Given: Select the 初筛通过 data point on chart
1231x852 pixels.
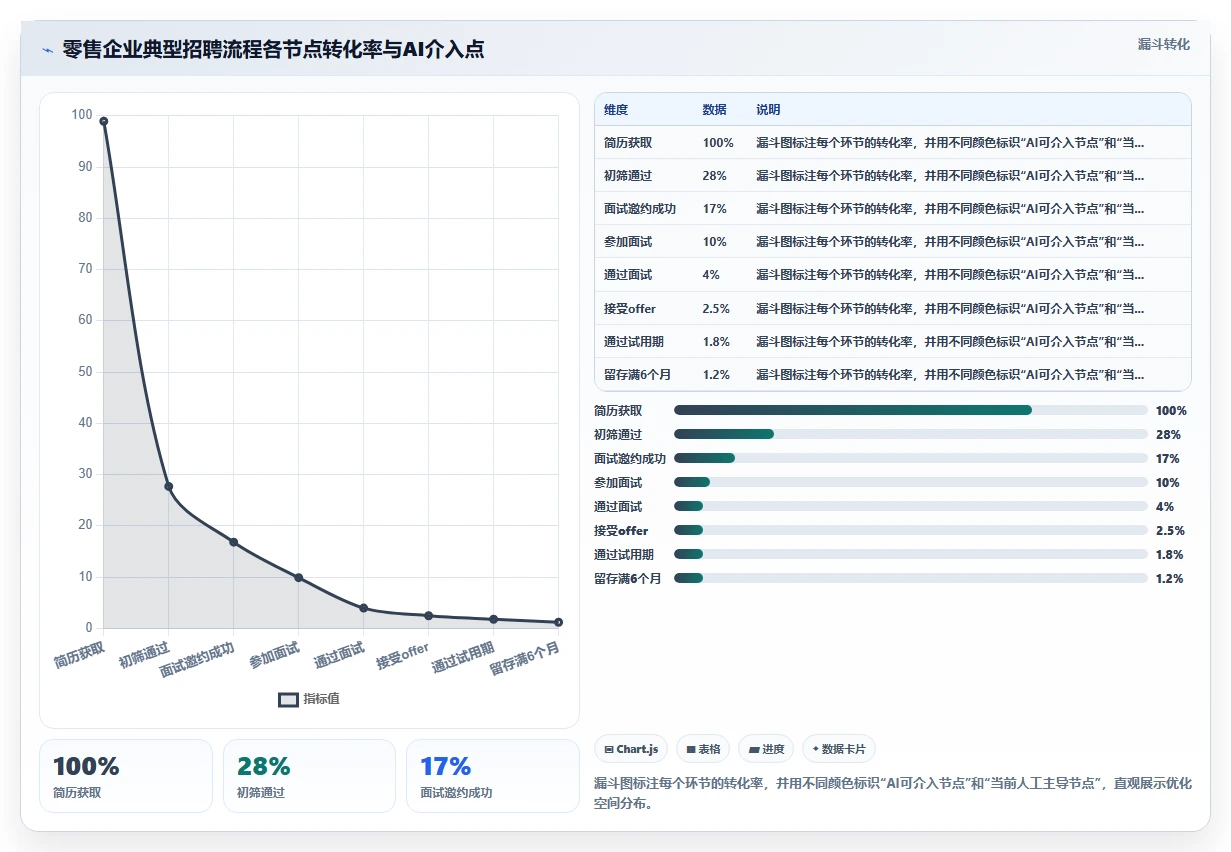Looking at the screenshot, I should point(168,486).
